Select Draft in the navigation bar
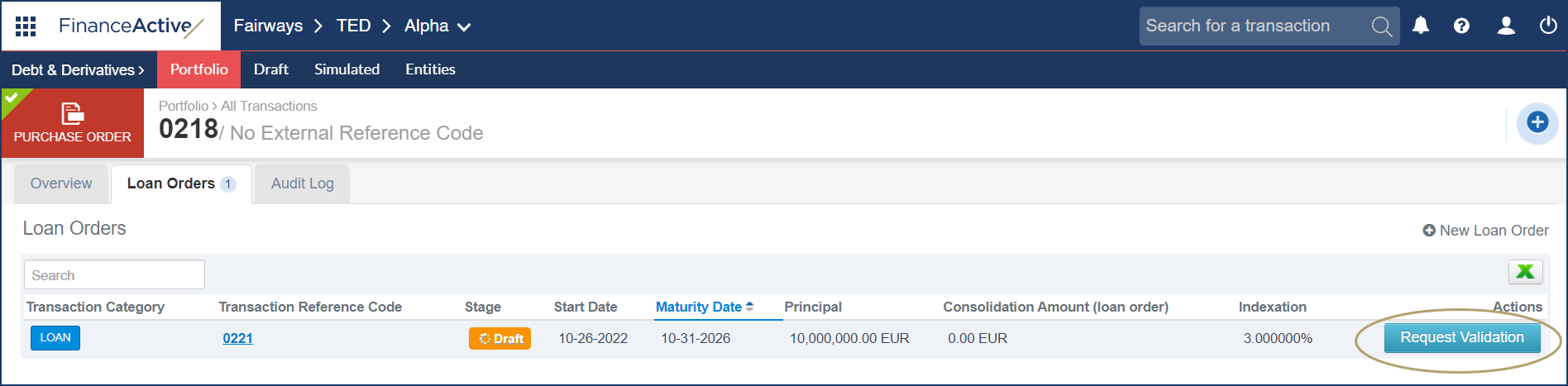The height and width of the screenshot is (386, 1568). [270, 69]
